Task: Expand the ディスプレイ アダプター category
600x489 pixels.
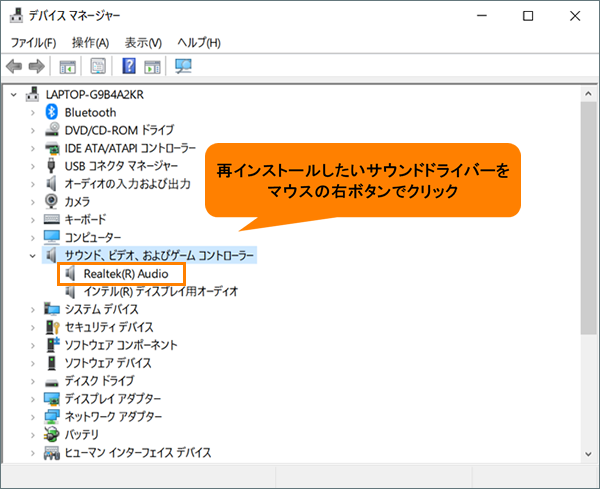Action: 33,399
